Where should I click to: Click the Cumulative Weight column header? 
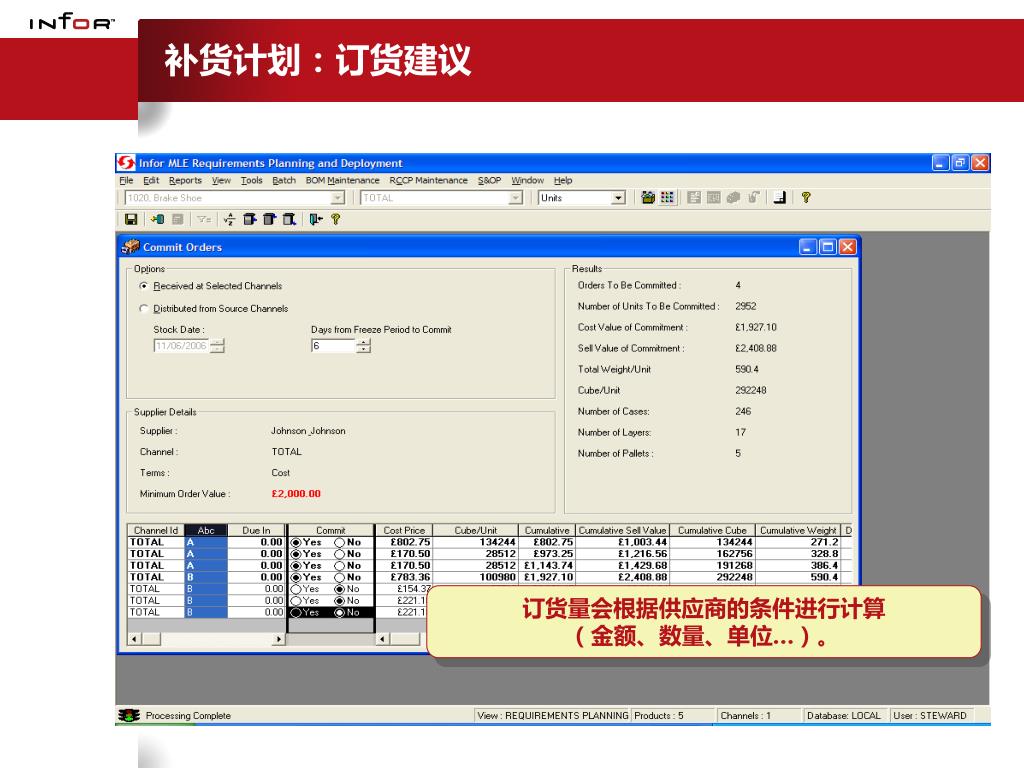tap(798, 530)
